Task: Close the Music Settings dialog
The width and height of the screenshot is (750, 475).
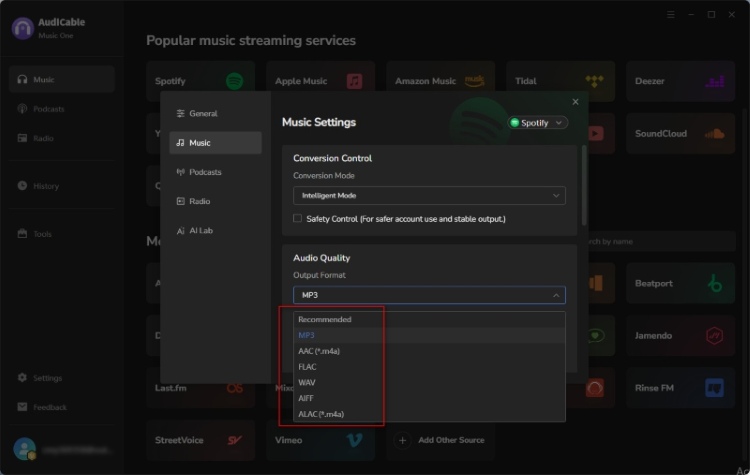Action: pyautogui.click(x=575, y=101)
